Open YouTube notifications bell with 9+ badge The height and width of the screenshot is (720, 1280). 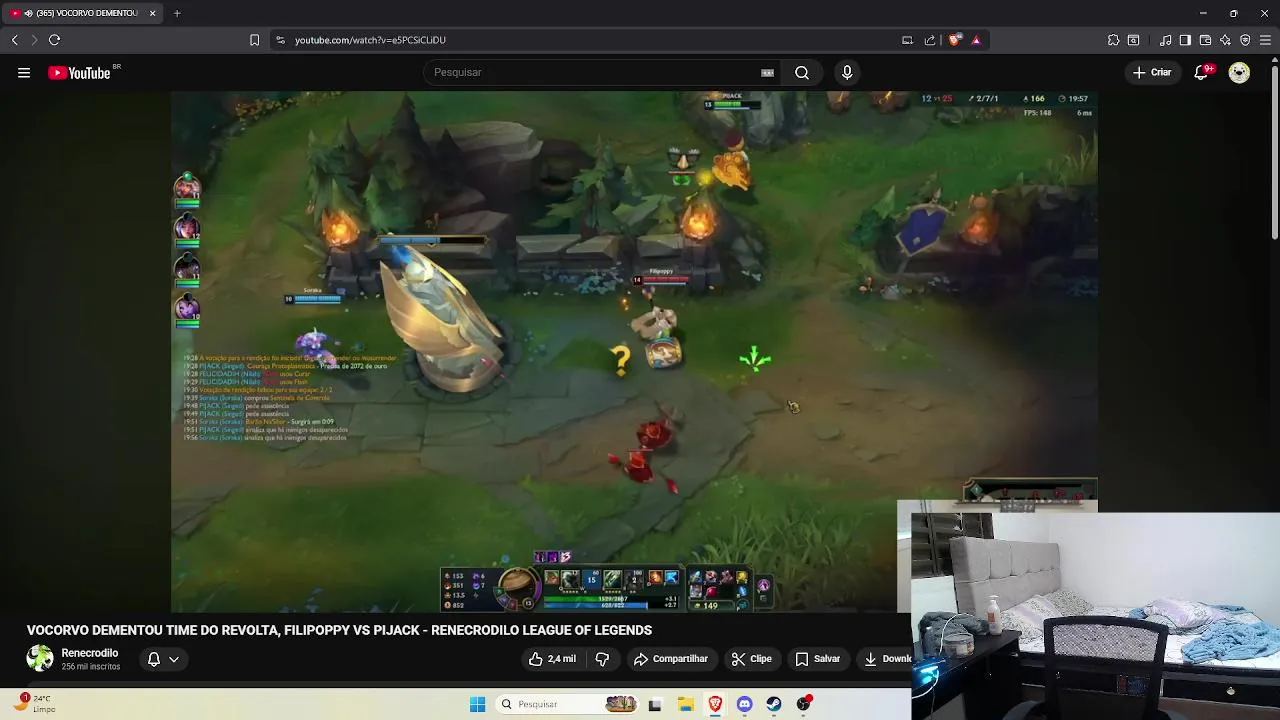(1203, 72)
